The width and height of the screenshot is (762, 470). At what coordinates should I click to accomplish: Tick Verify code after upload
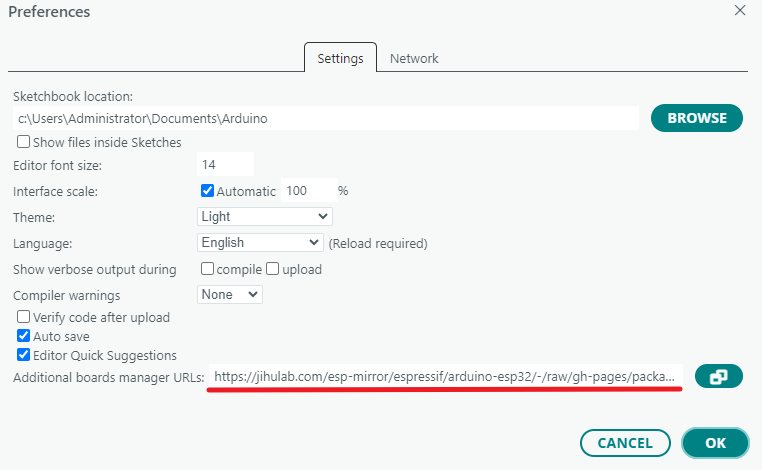[23, 317]
